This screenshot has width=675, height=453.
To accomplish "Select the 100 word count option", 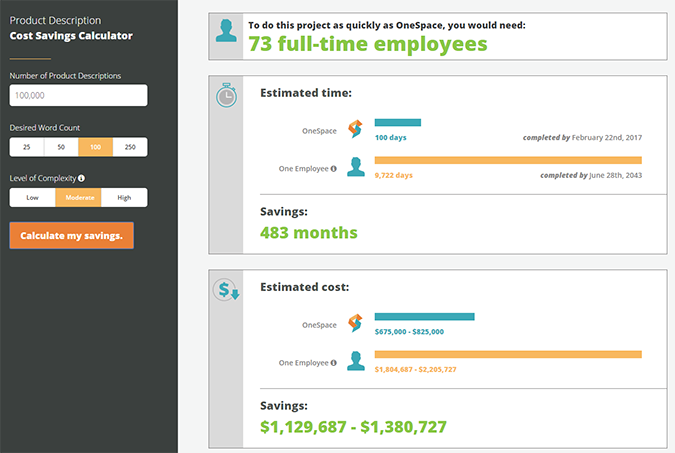I will [x=96, y=147].
